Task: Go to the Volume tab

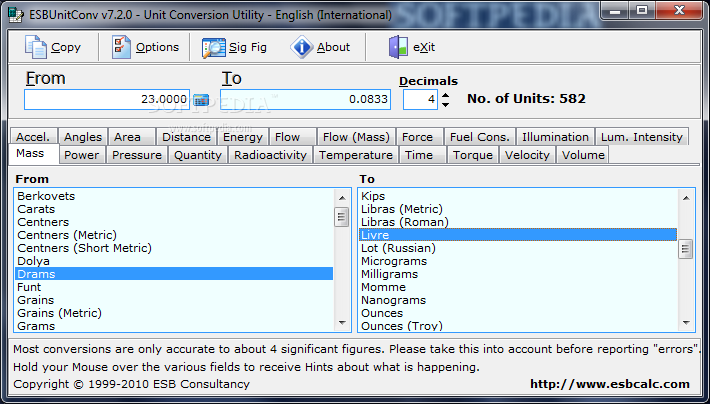Action: click(583, 155)
